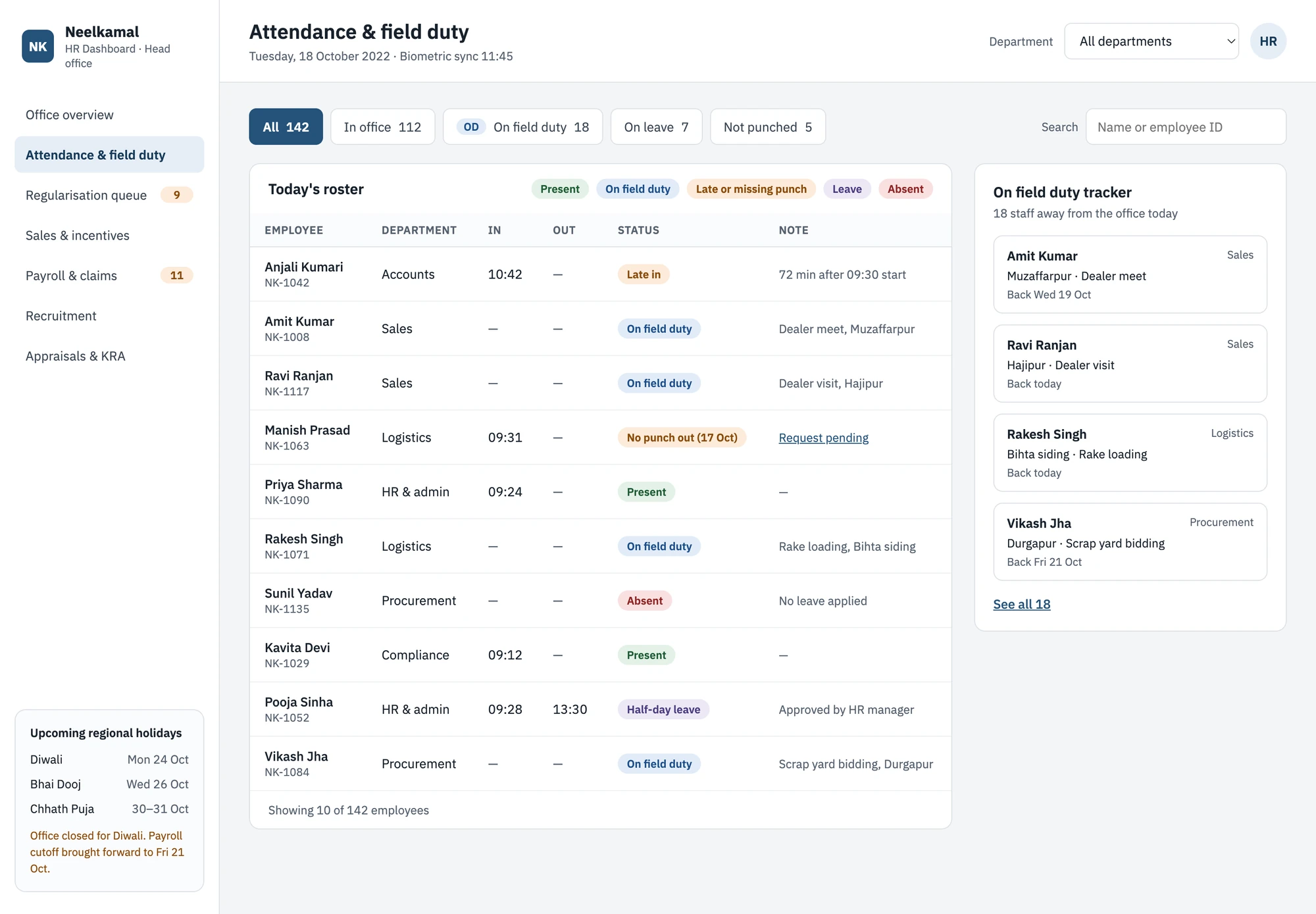Open Vikash Jha's field duty tracker card

tap(1130, 542)
